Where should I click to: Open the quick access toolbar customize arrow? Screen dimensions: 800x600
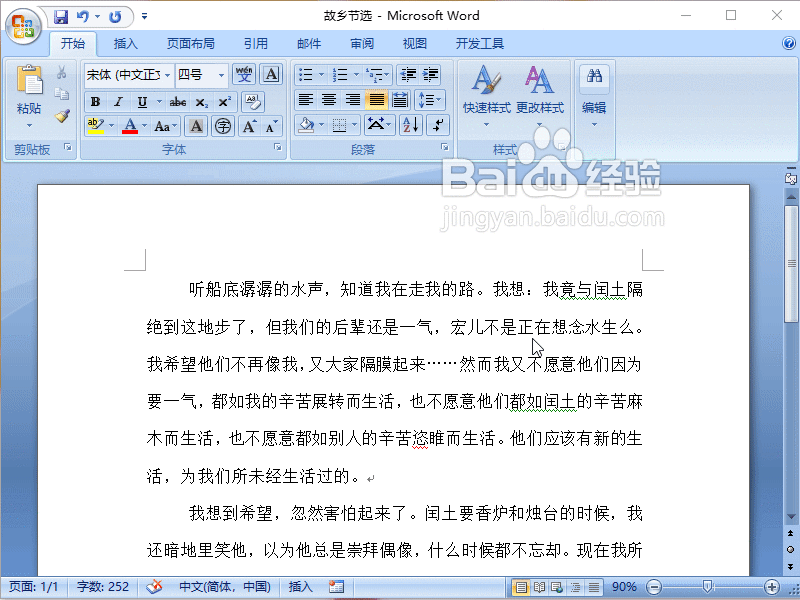[x=144, y=17]
